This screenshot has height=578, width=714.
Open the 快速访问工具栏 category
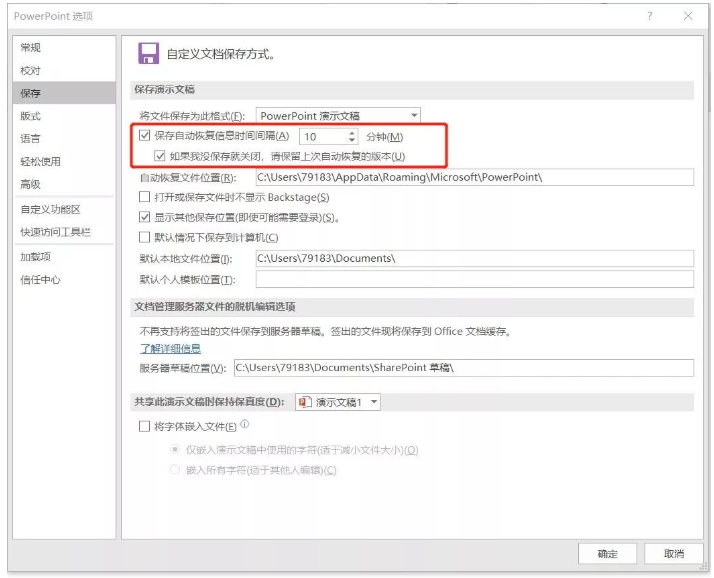64,232
